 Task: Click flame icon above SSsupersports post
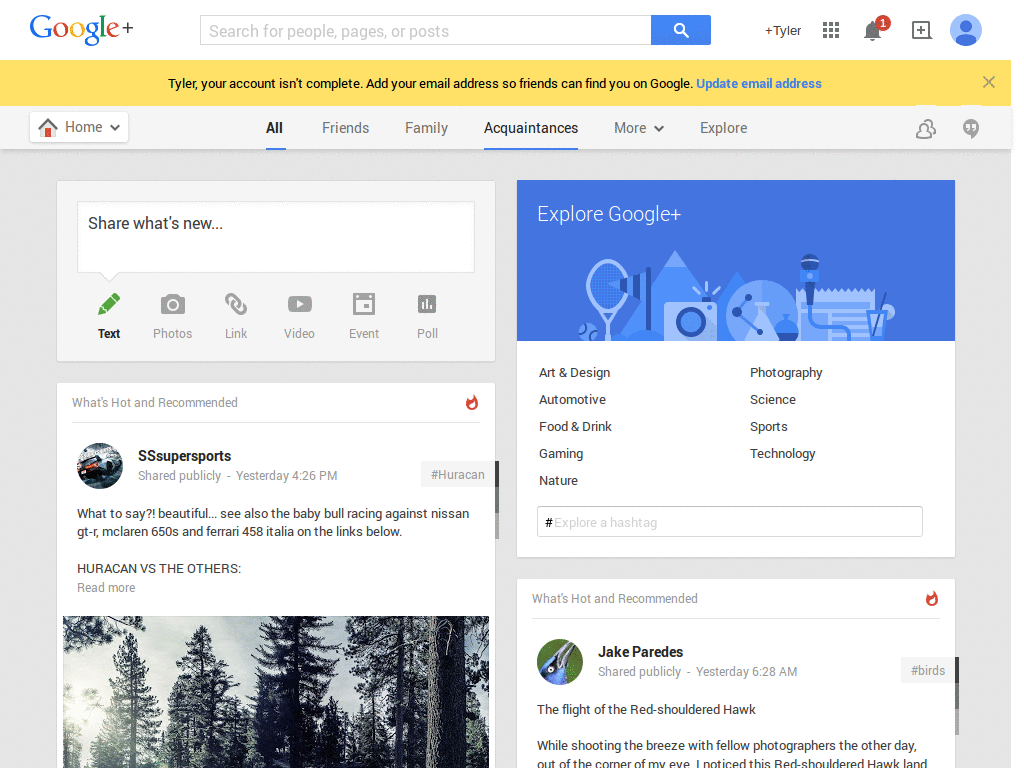[x=472, y=402]
